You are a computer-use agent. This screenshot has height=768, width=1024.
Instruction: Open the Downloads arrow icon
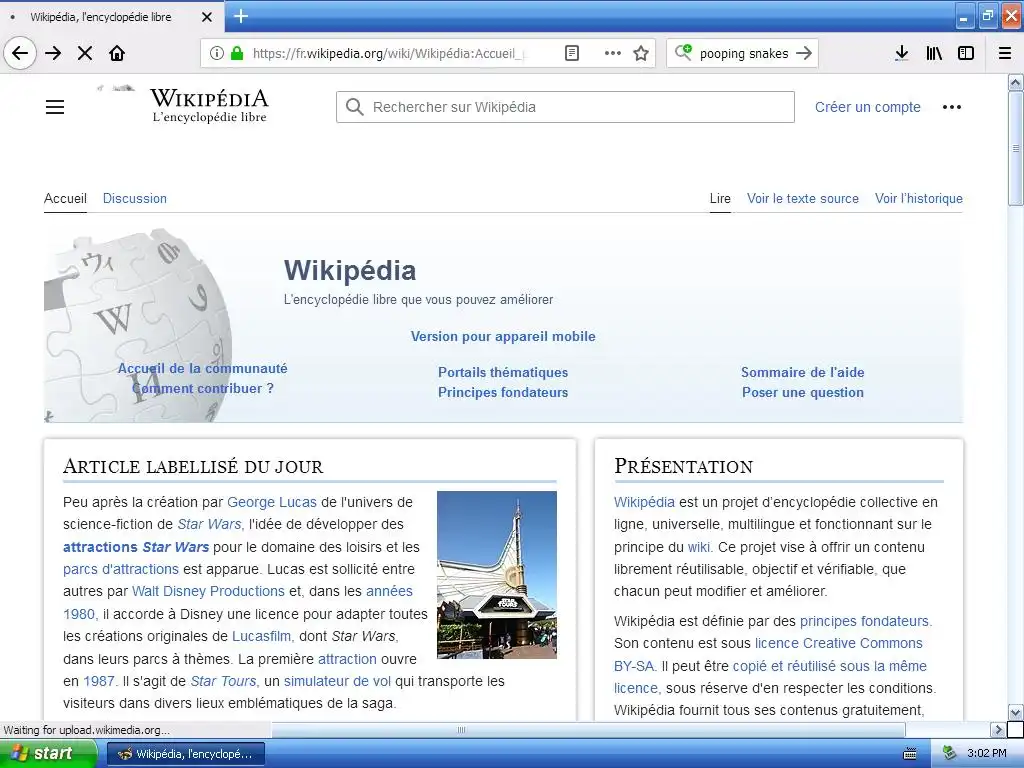[902, 53]
